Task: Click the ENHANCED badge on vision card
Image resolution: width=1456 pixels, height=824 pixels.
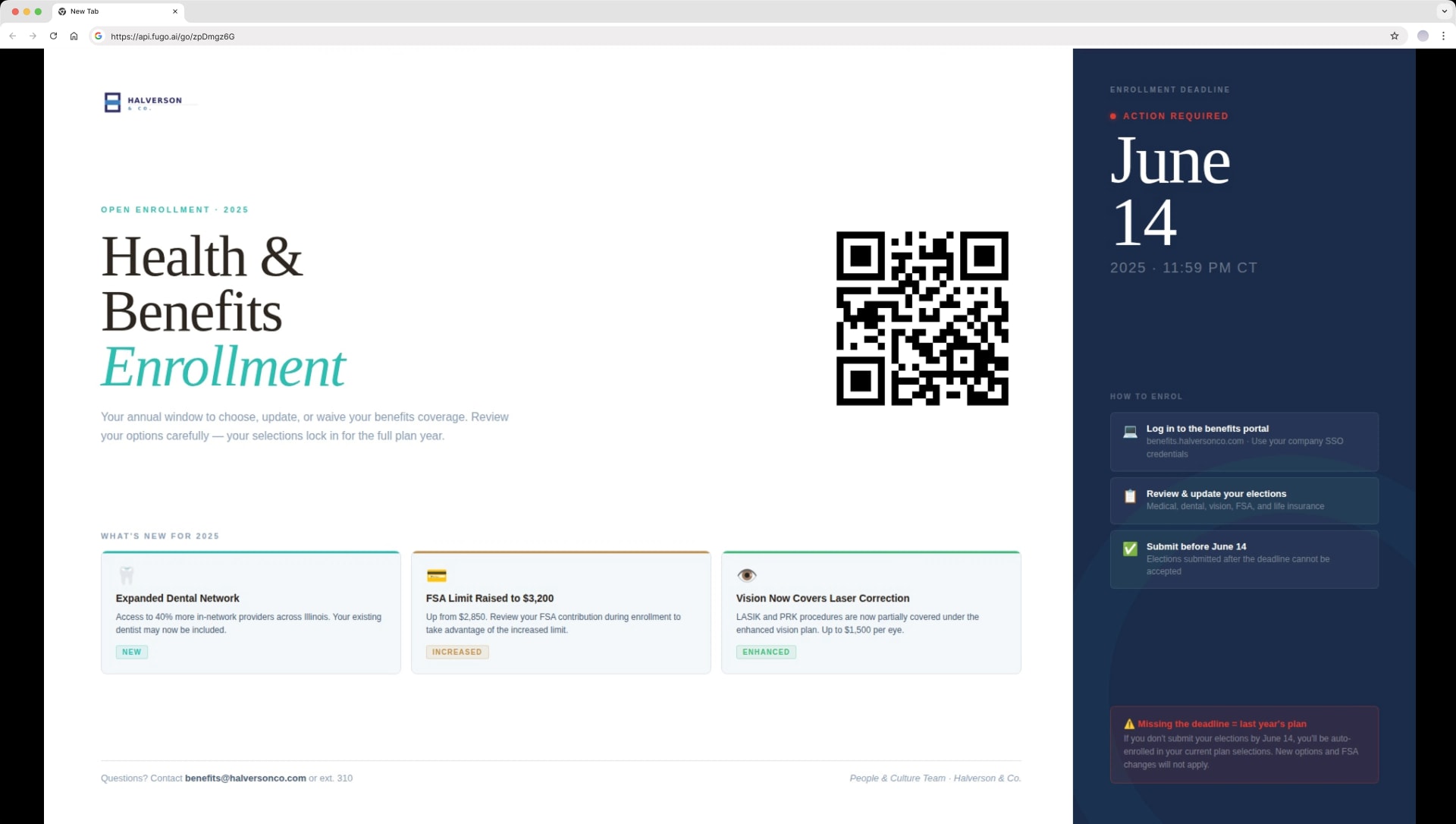Action: click(766, 652)
